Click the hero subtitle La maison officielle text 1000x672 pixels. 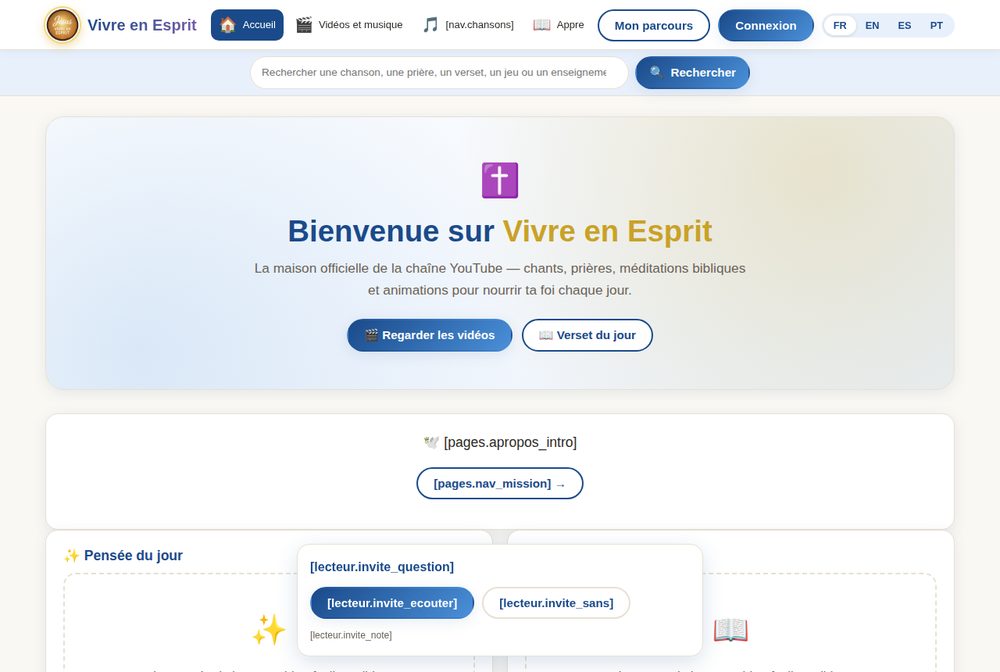(x=500, y=279)
